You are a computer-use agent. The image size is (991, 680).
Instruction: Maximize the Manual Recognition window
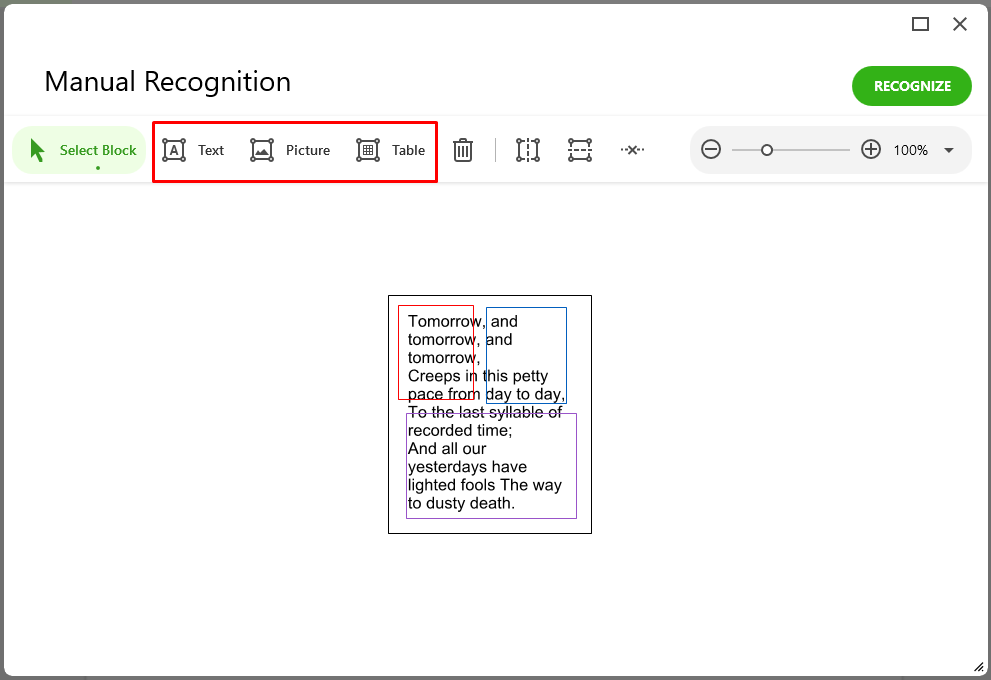[x=920, y=24]
